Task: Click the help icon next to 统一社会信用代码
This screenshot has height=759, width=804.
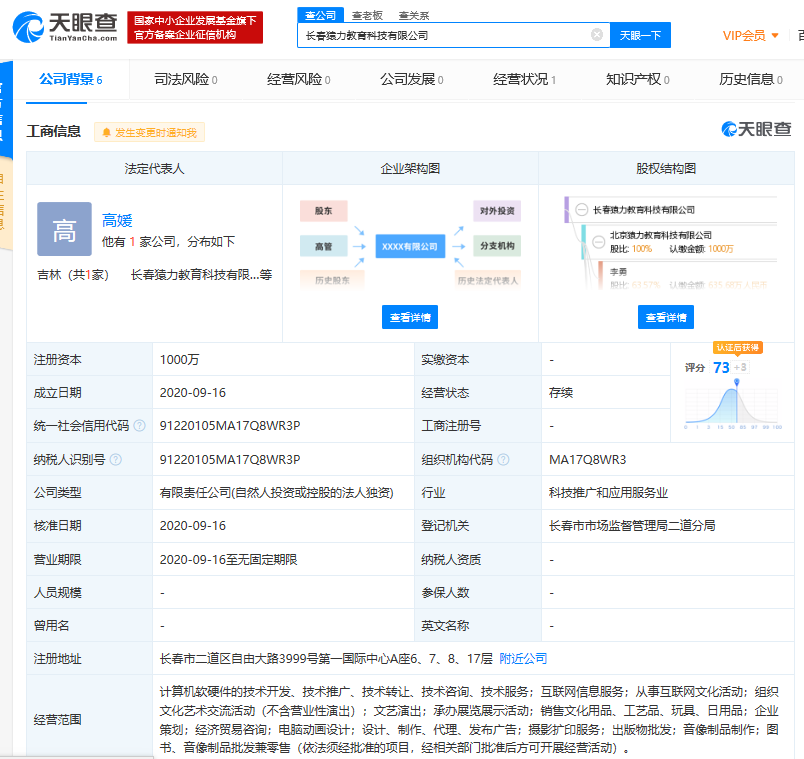Action: click(139, 426)
